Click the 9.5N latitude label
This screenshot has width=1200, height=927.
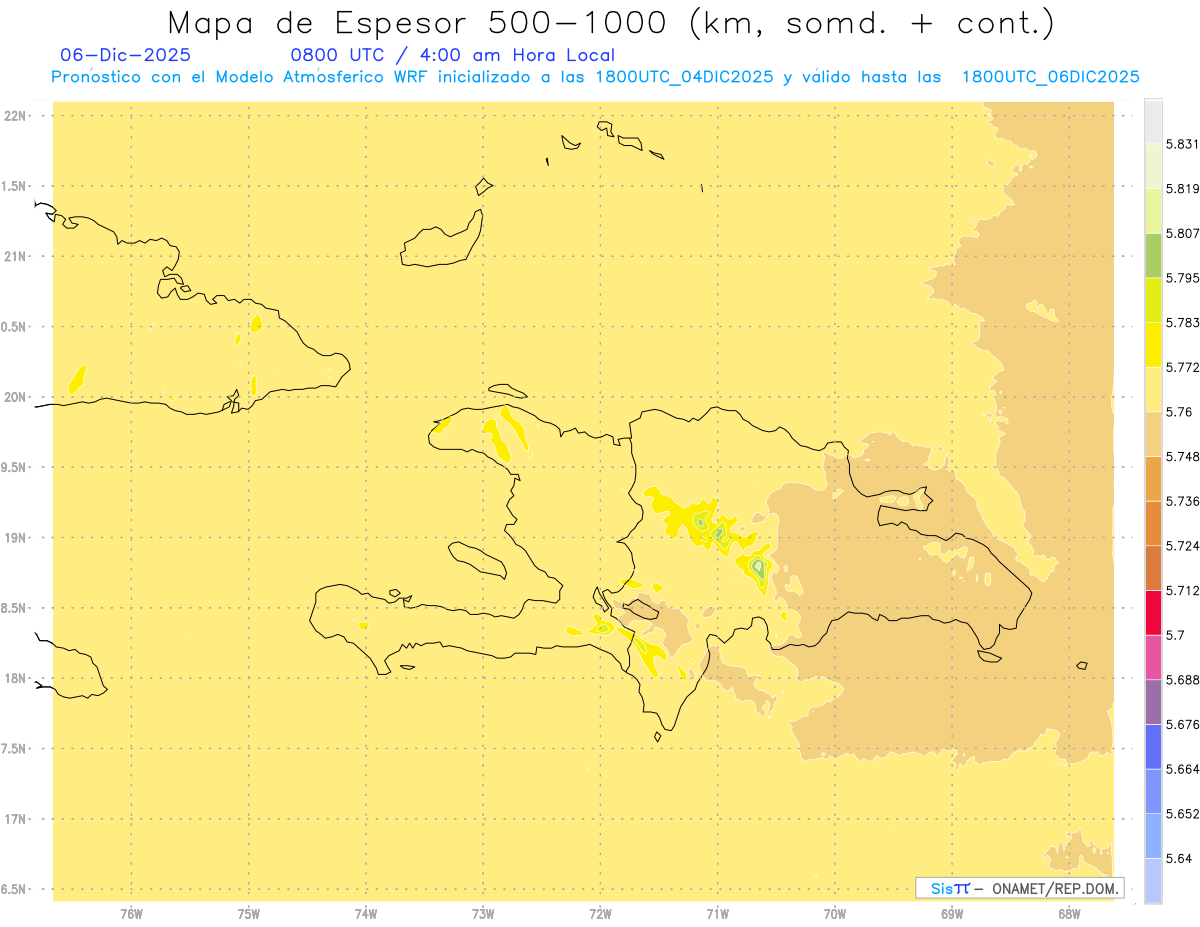click(15, 468)
